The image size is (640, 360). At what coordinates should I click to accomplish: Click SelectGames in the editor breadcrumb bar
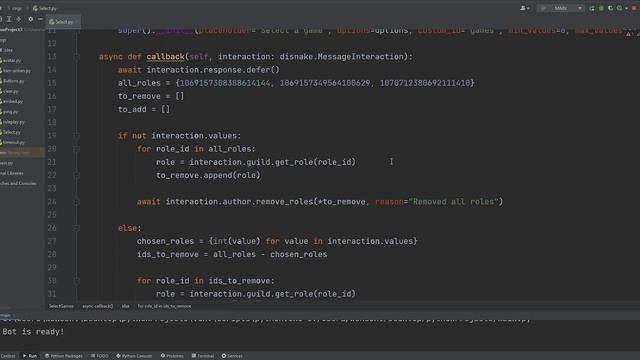click(61, 306)
